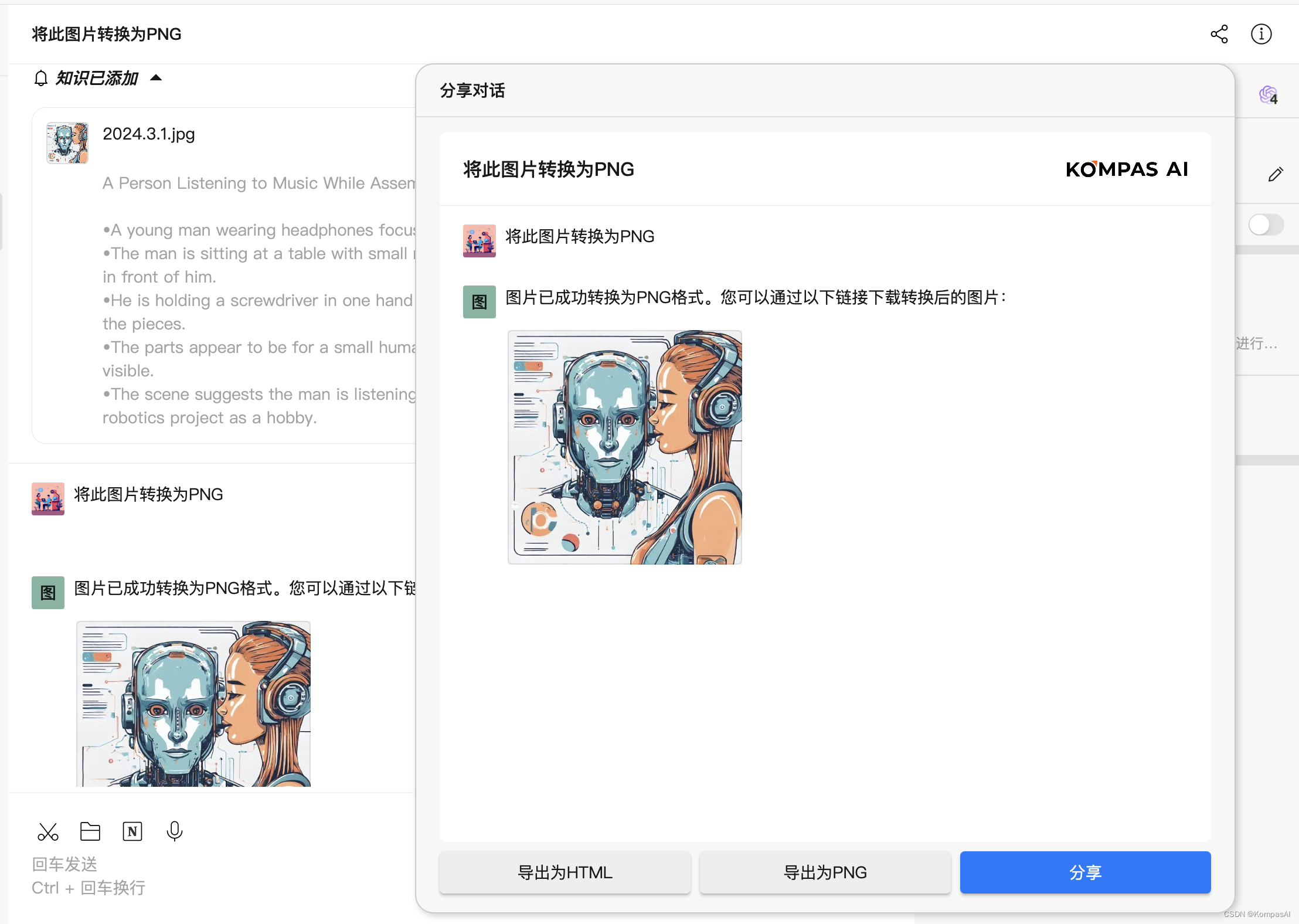Click the share conversation icon
The width and height of the screenshot is (1299, 924).
(1219, 34)
